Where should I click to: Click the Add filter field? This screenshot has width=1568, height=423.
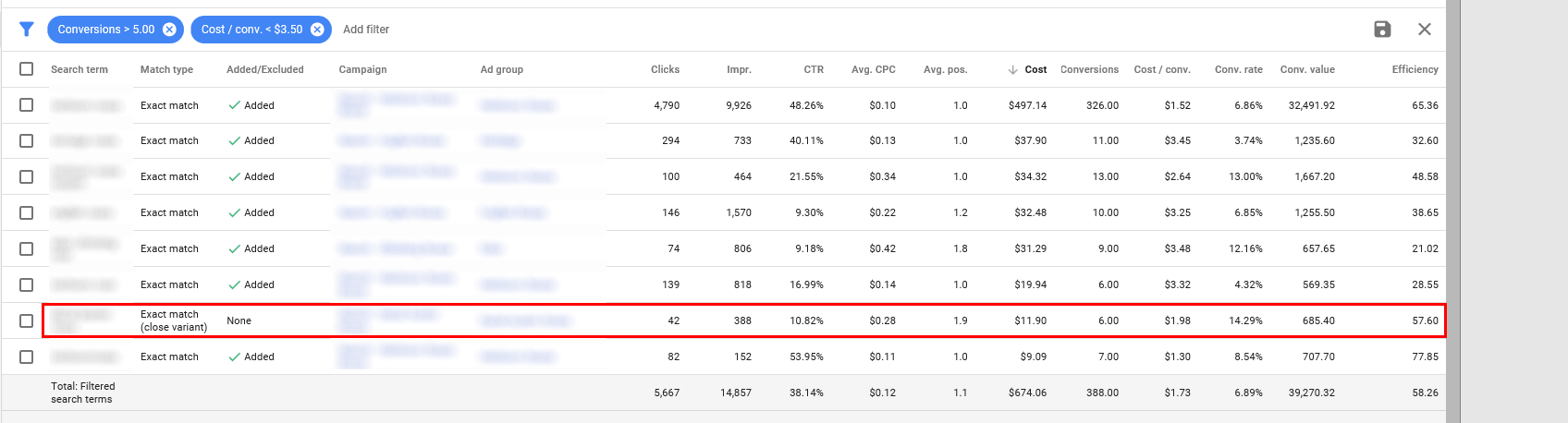click(x=366, y=30)
